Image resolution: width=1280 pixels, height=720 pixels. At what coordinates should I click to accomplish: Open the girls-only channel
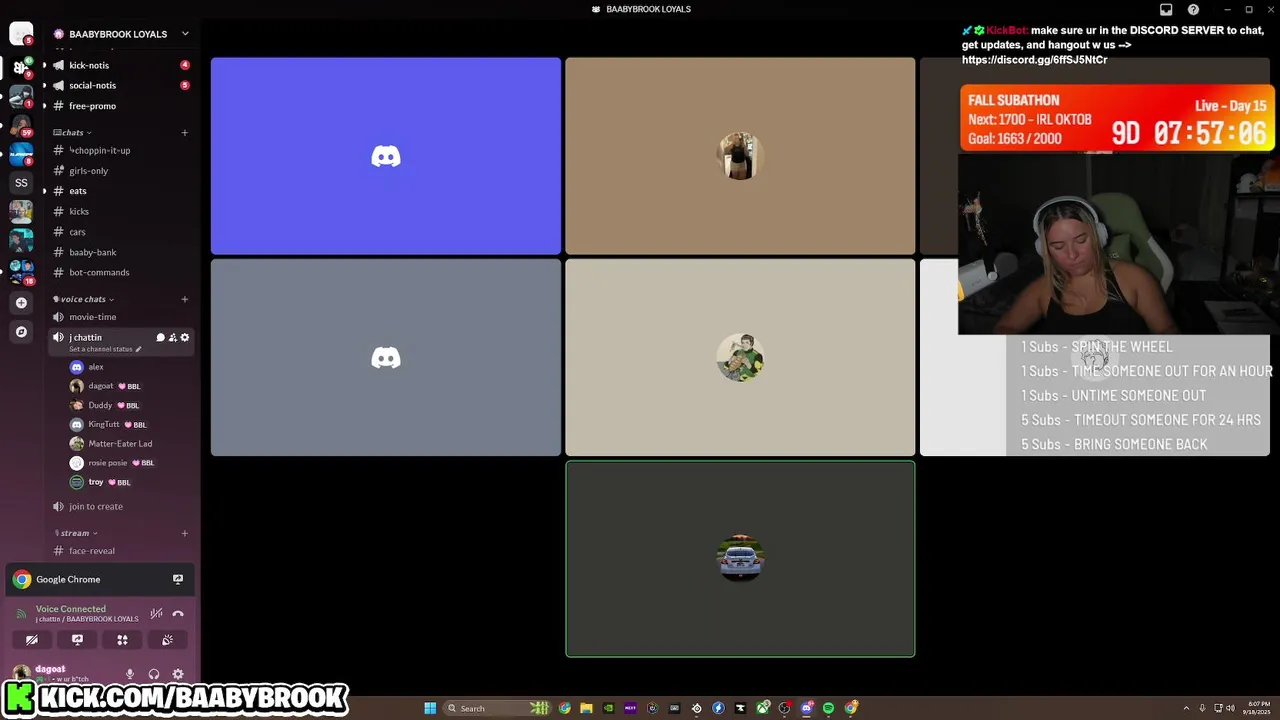[x=121, y=171]
